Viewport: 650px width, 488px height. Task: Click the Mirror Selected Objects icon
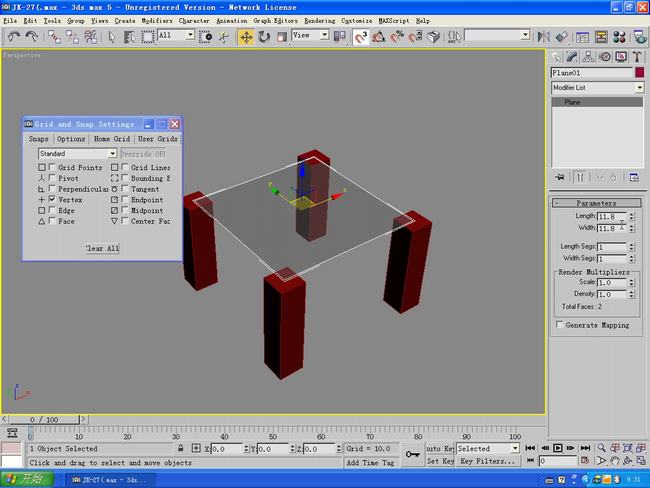click(x=543, y=37)
